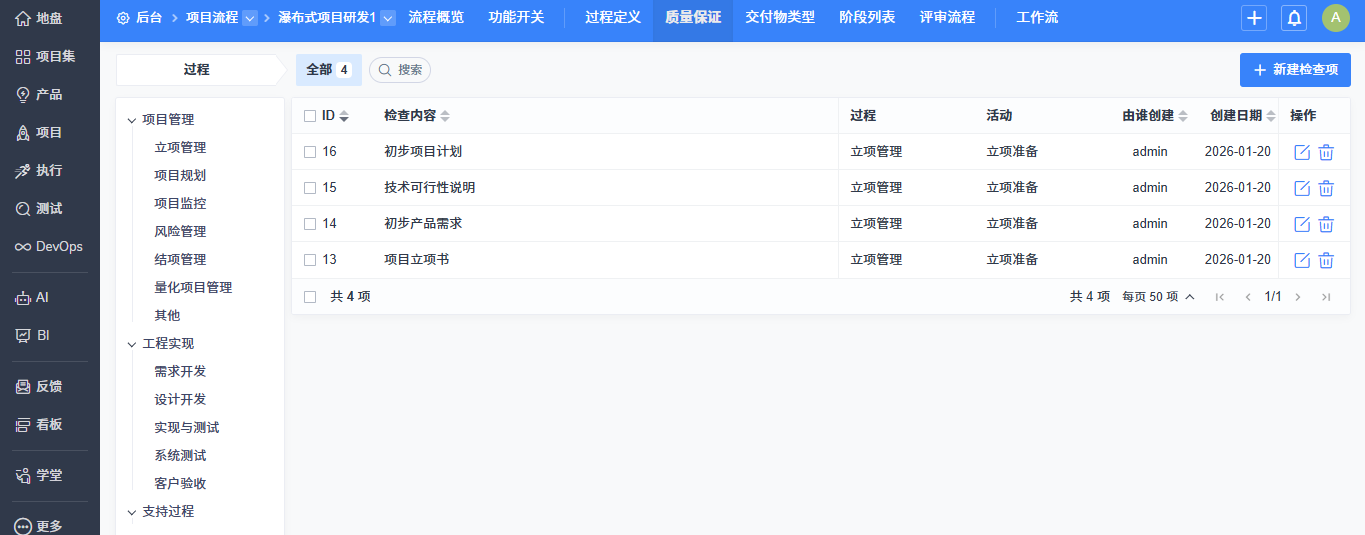Check the checkbox for row ID 15
The height and width of the screenshot is (535, 1365).
pyautogui.click(x=310, y=188)
